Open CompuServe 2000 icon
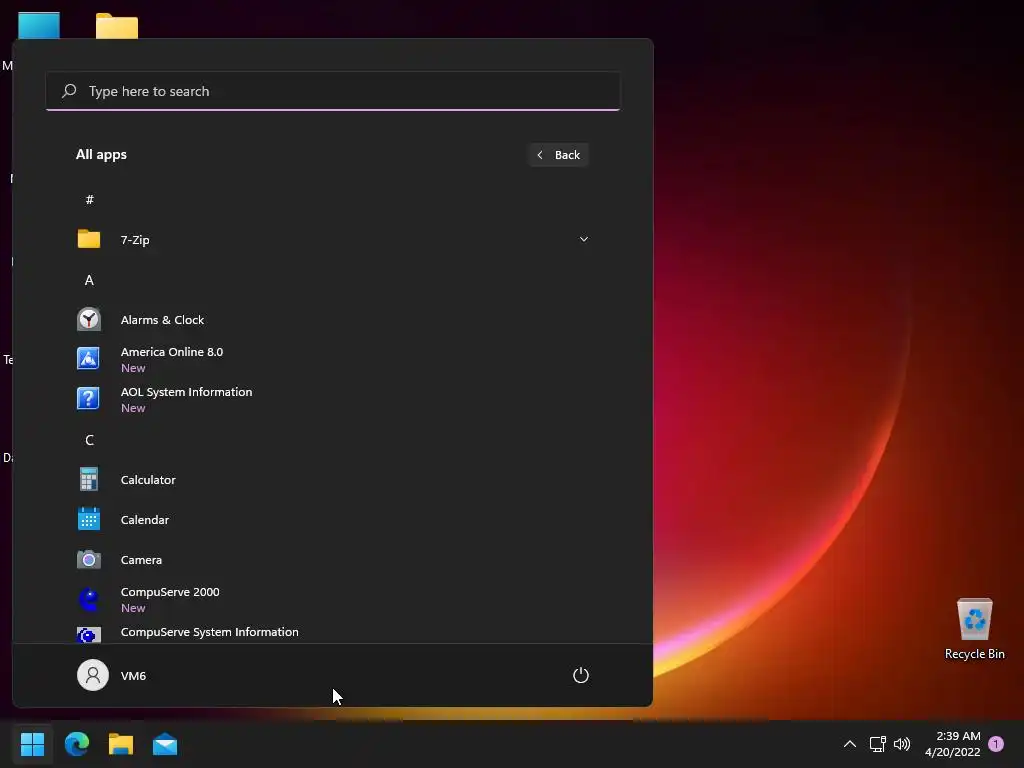The height and width of the screenshot is (768, 1024). [x=89, y=600]
